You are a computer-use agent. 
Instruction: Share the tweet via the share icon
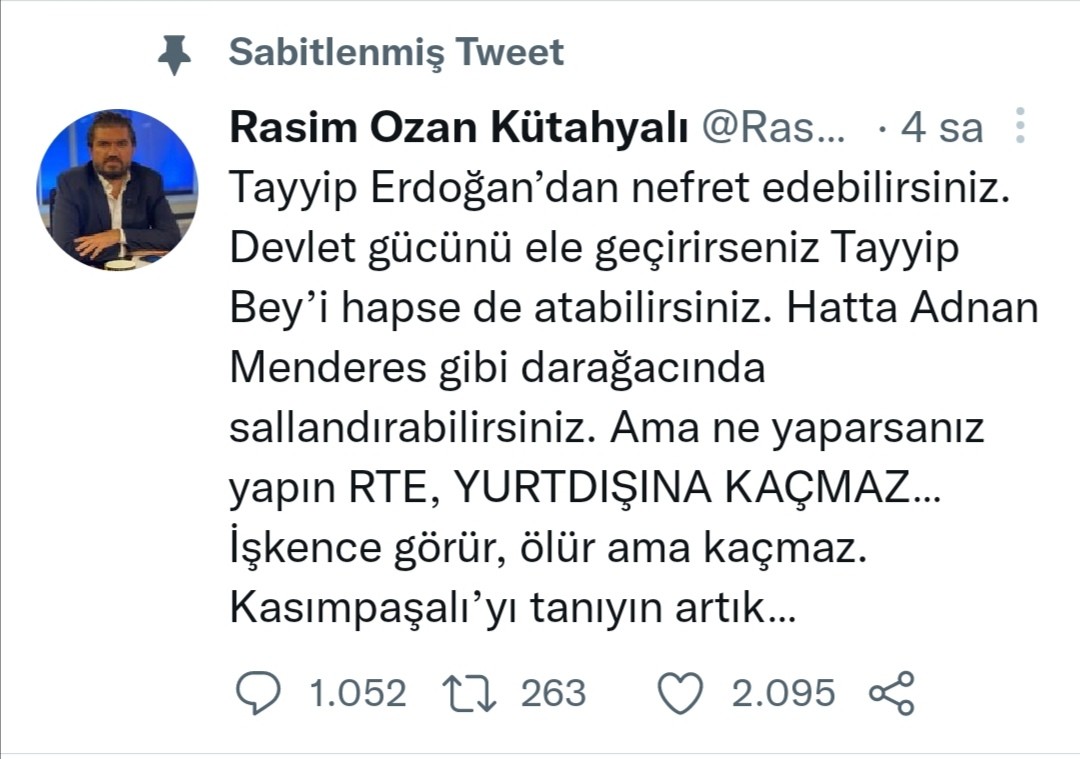pyautogui.click(x=891, y=692)
